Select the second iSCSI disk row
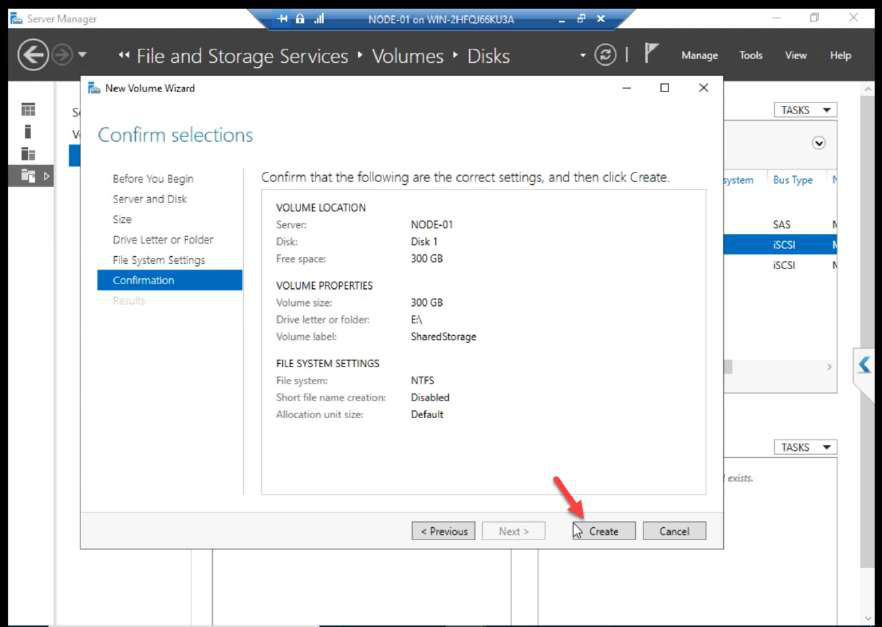This screenshot has height=627, width=882. (x=780, y=265)
